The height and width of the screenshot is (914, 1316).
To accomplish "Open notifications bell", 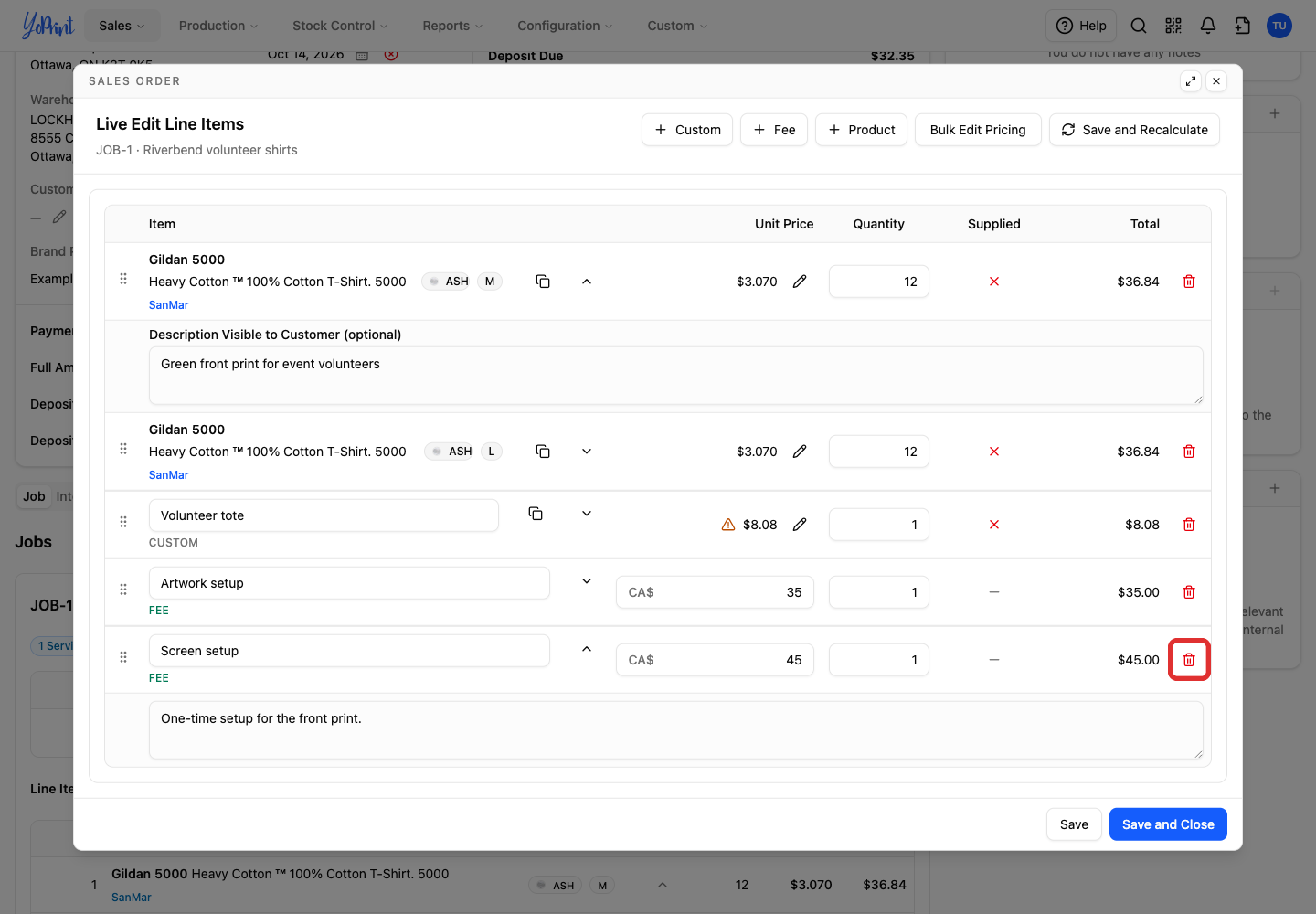I will coord(1208,26).
